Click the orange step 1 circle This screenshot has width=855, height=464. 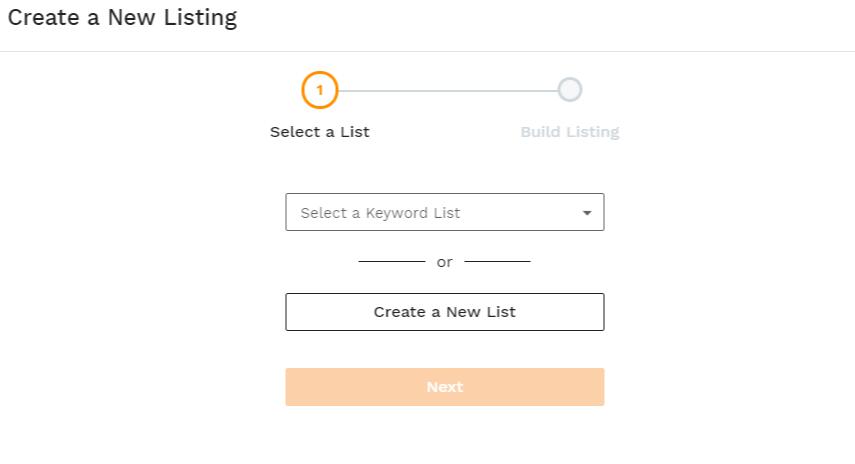[x=320, y=90]
